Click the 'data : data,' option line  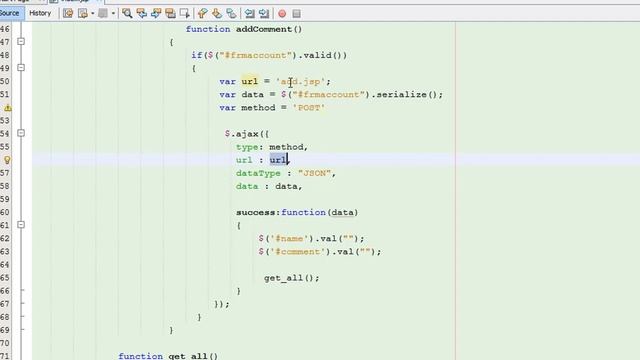(269, 186)
